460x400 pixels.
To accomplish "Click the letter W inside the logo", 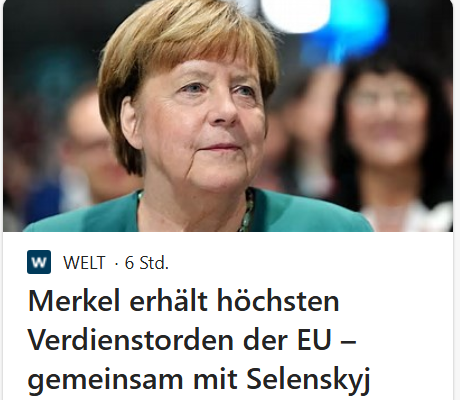I will pos(39,262).
